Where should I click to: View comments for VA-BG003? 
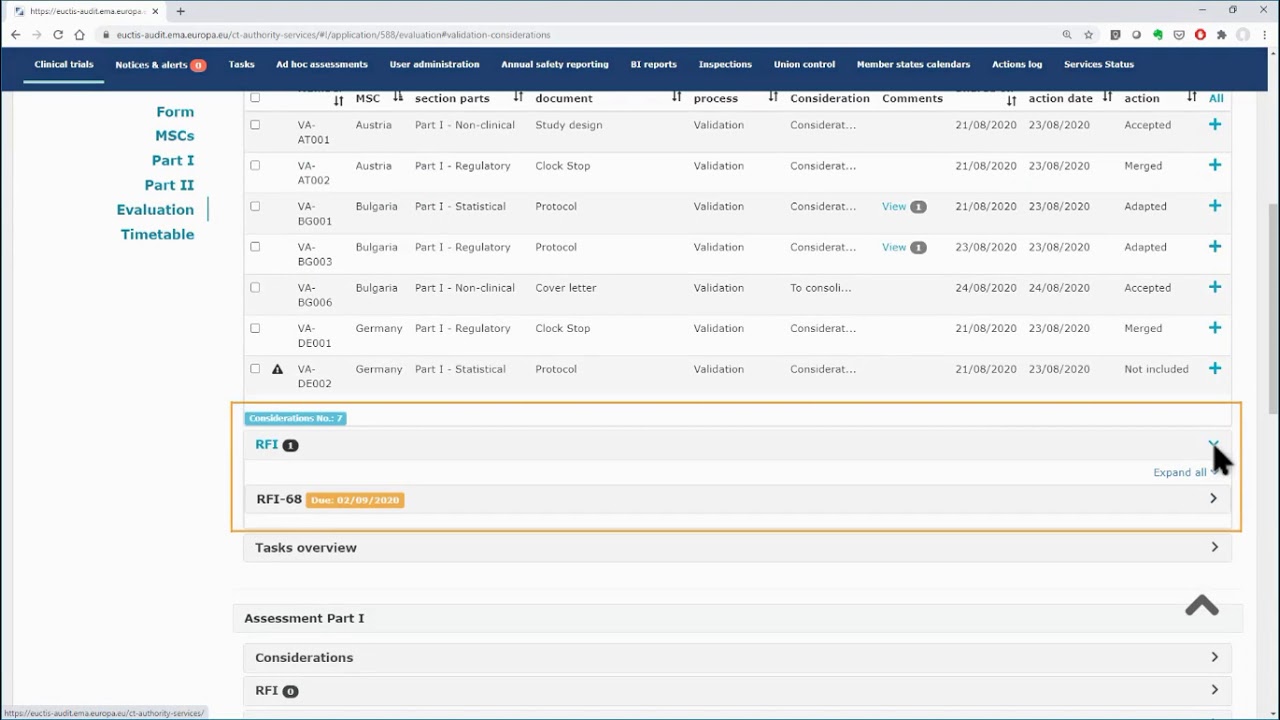coord(894,247)
